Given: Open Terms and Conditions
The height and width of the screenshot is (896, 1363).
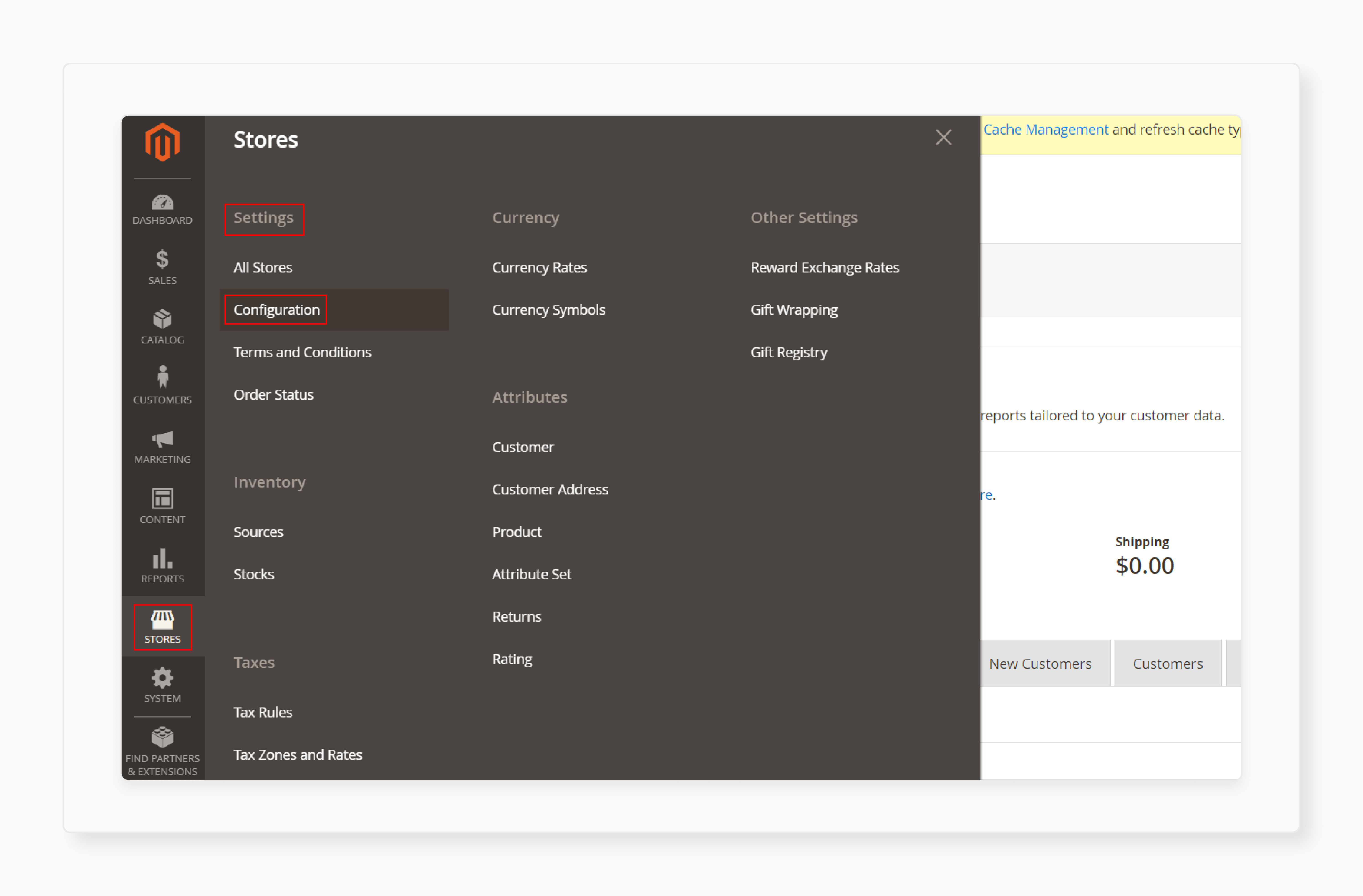Looking at the screenshot, I should pyautogui.click(x=302, y=352).
